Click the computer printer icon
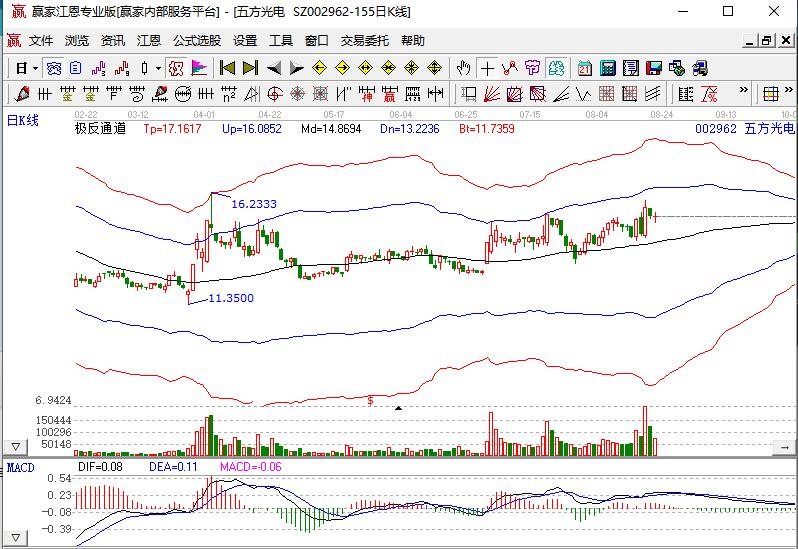Viewport: 798px width, 549px height. pyautogui.click(x=700, y=68)
